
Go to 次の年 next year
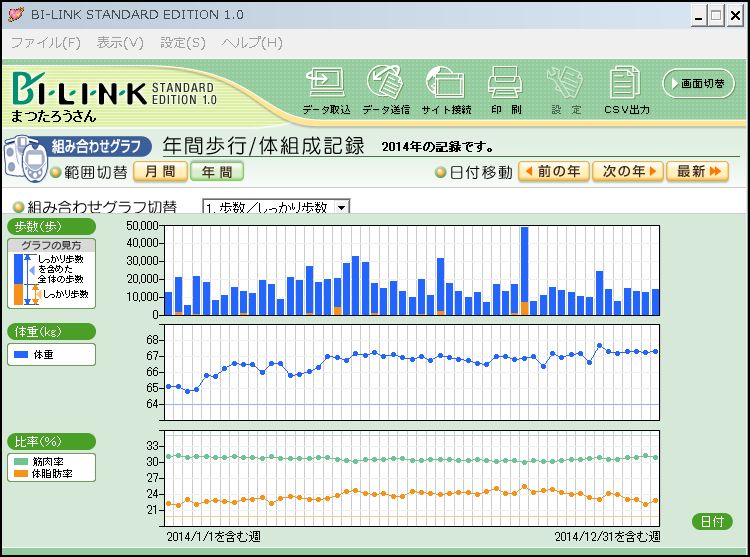point(627,172)
